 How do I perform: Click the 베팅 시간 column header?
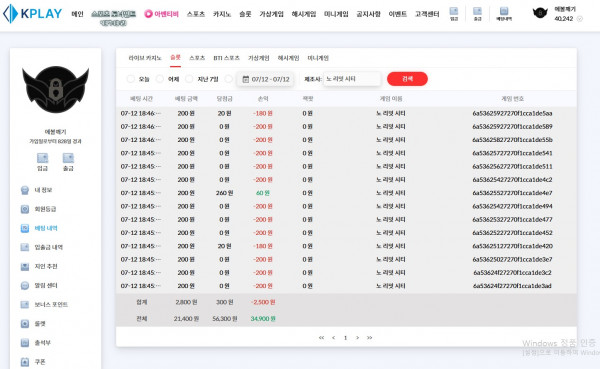[x=141, y=99]
